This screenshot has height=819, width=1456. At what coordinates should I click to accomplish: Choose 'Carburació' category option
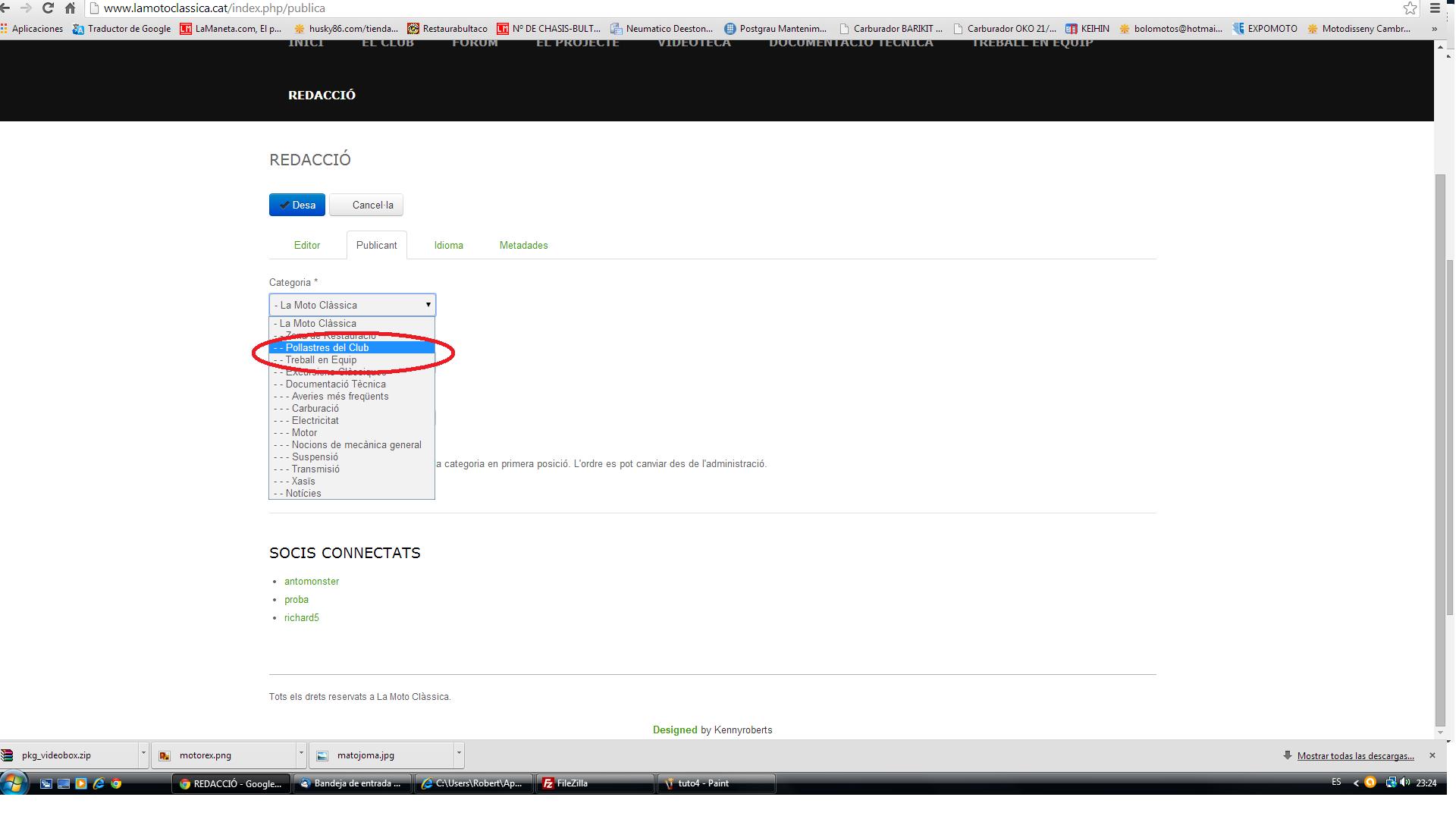tap(352, 408)
